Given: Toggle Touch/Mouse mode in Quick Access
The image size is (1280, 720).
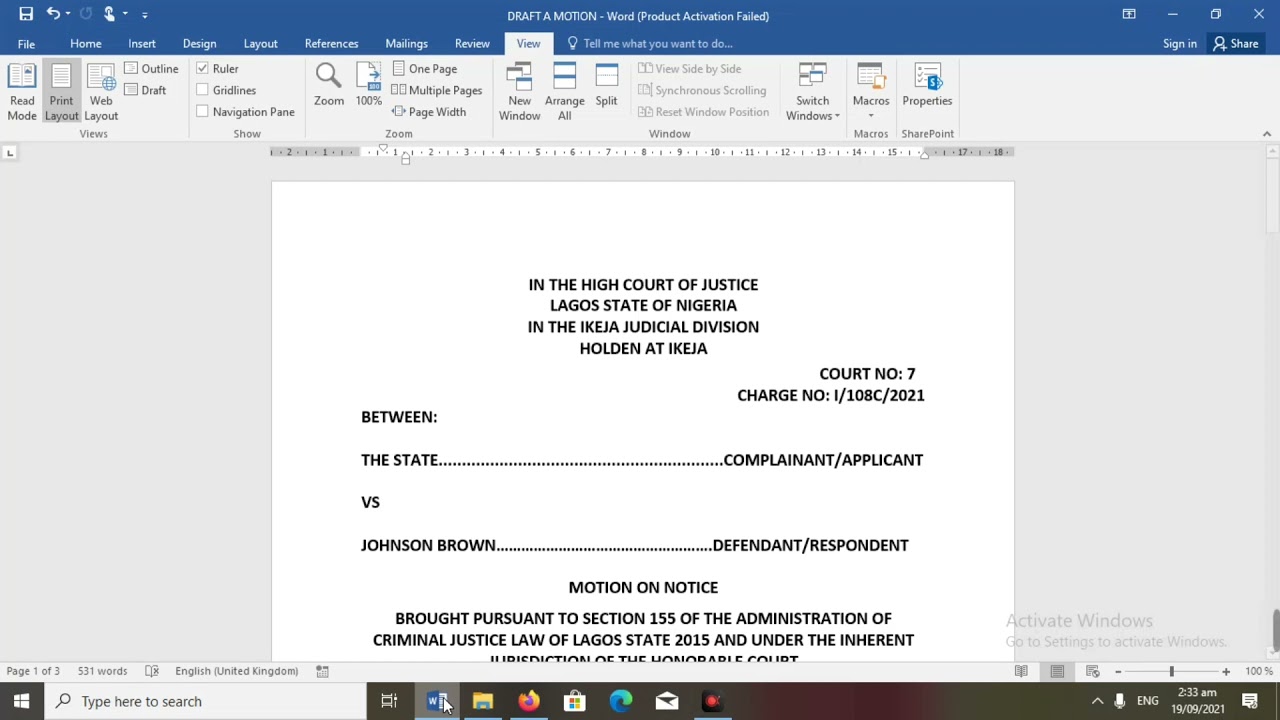Looking at the screenshot, I should tap(110, 14).
